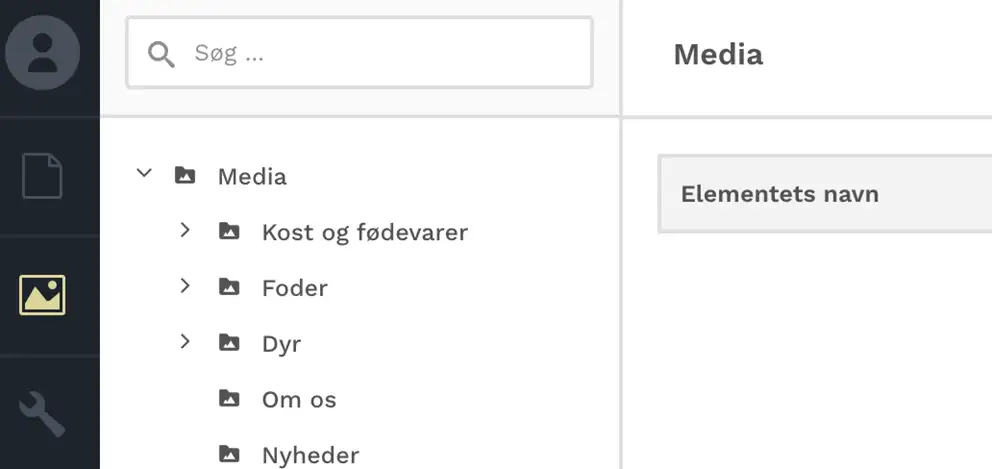Screen dimensions: 992x469
Task: Select the Om os tree item
Action: tap(298, 400)
